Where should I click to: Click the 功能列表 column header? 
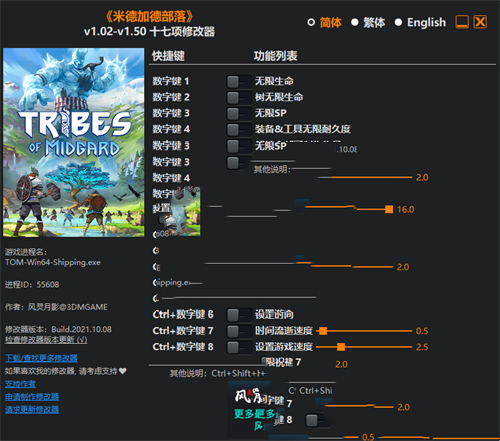[275, 56]
